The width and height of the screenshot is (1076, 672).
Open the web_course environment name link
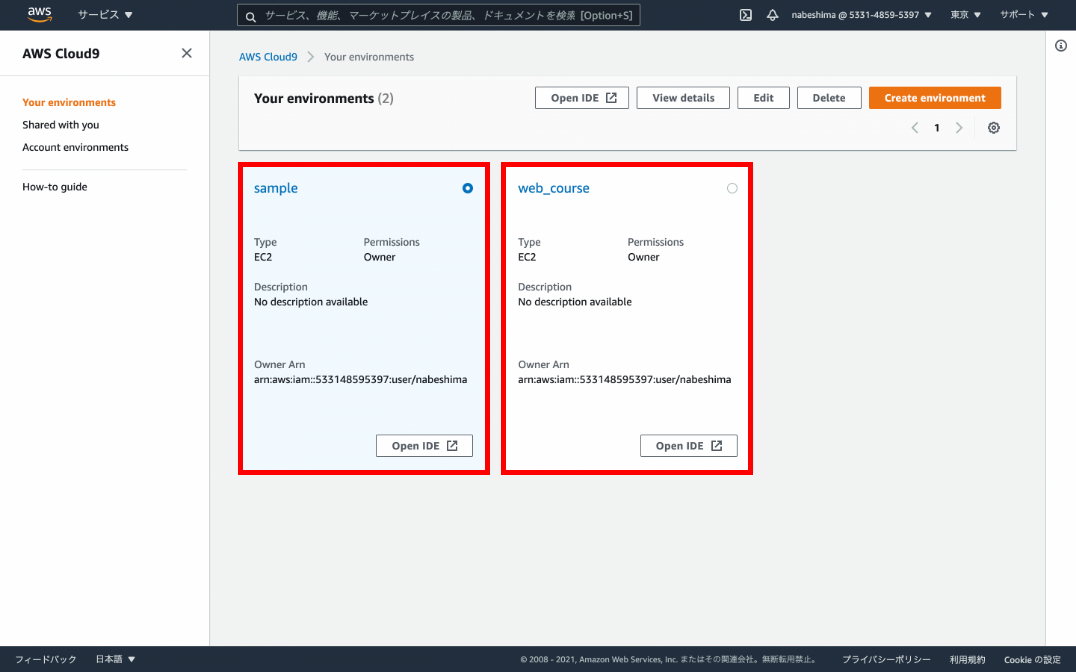(x=553, y=188)
